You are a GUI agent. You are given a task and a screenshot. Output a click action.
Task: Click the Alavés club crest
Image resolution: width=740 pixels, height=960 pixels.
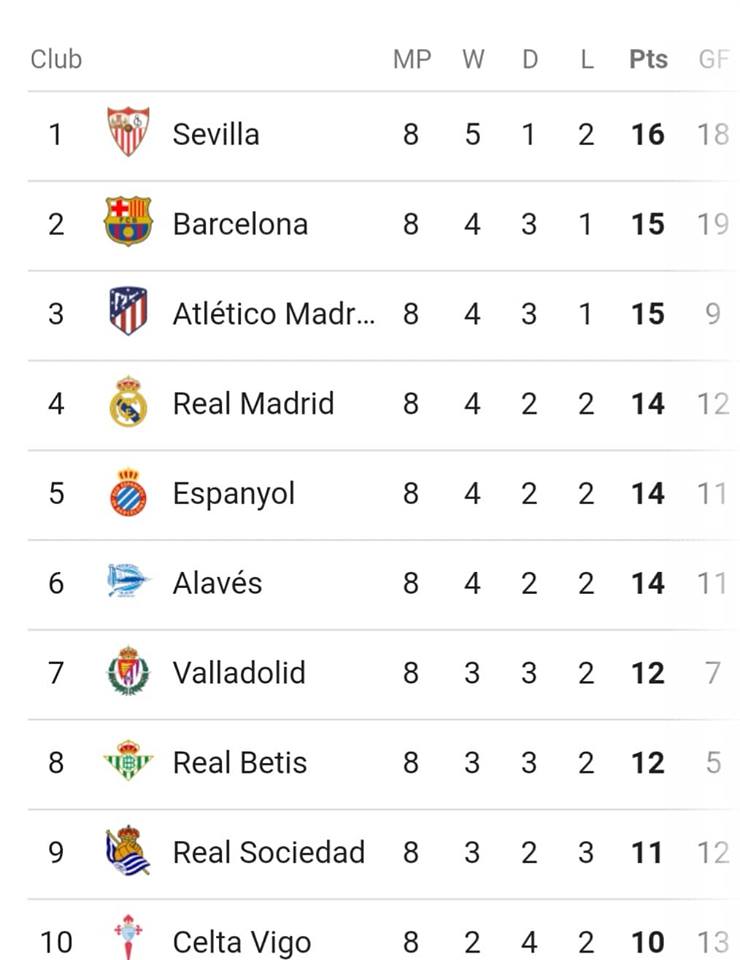pos(128,580)
